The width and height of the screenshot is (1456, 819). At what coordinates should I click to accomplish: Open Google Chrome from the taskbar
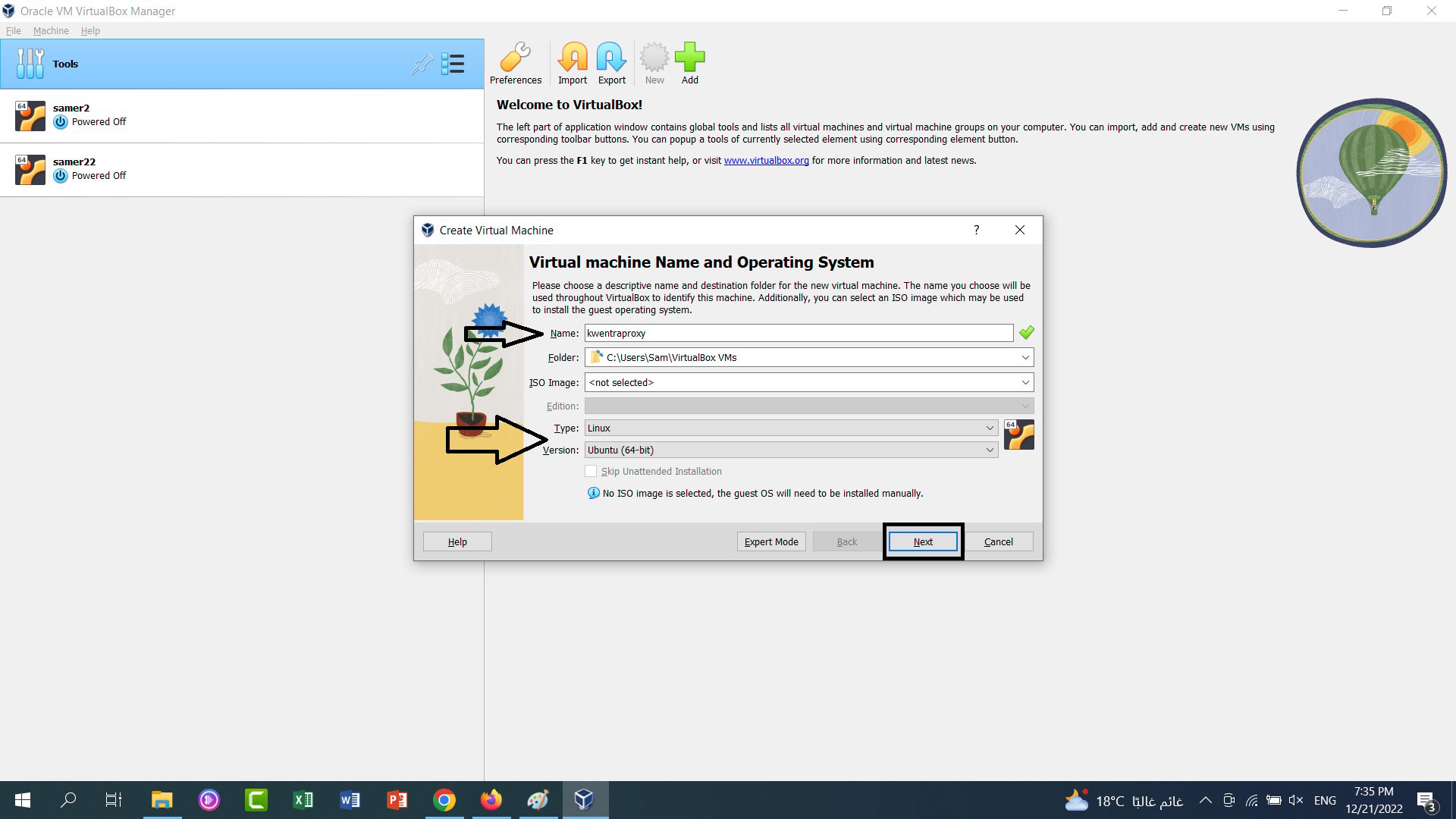[444, 800]
